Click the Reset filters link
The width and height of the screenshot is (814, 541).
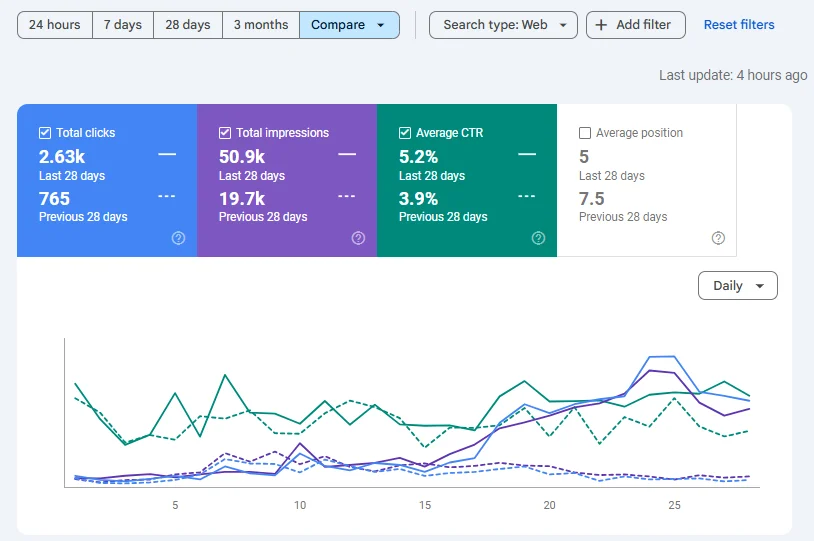click(739, 25)
